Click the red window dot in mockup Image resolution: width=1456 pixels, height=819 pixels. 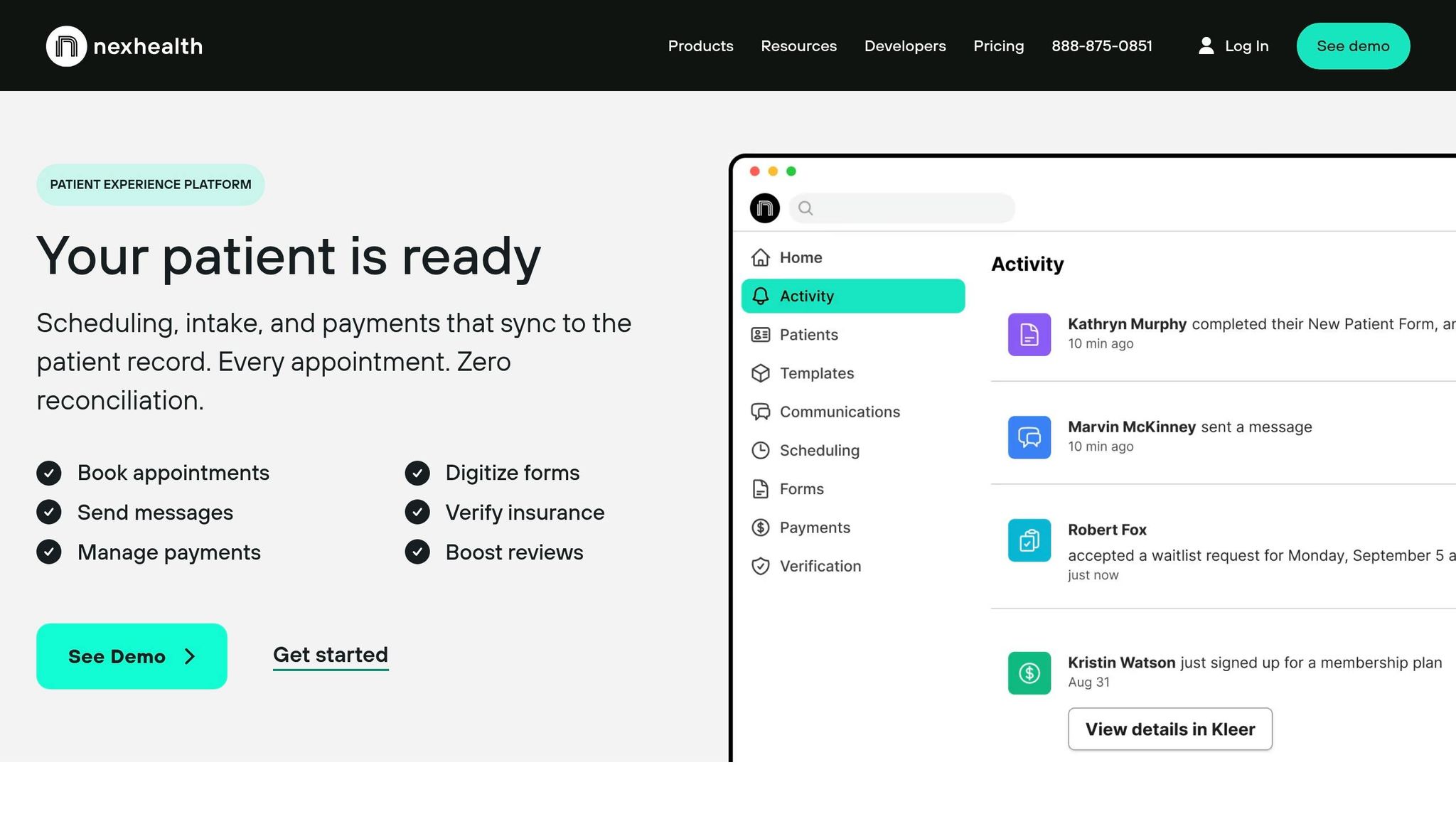[755, 171]
